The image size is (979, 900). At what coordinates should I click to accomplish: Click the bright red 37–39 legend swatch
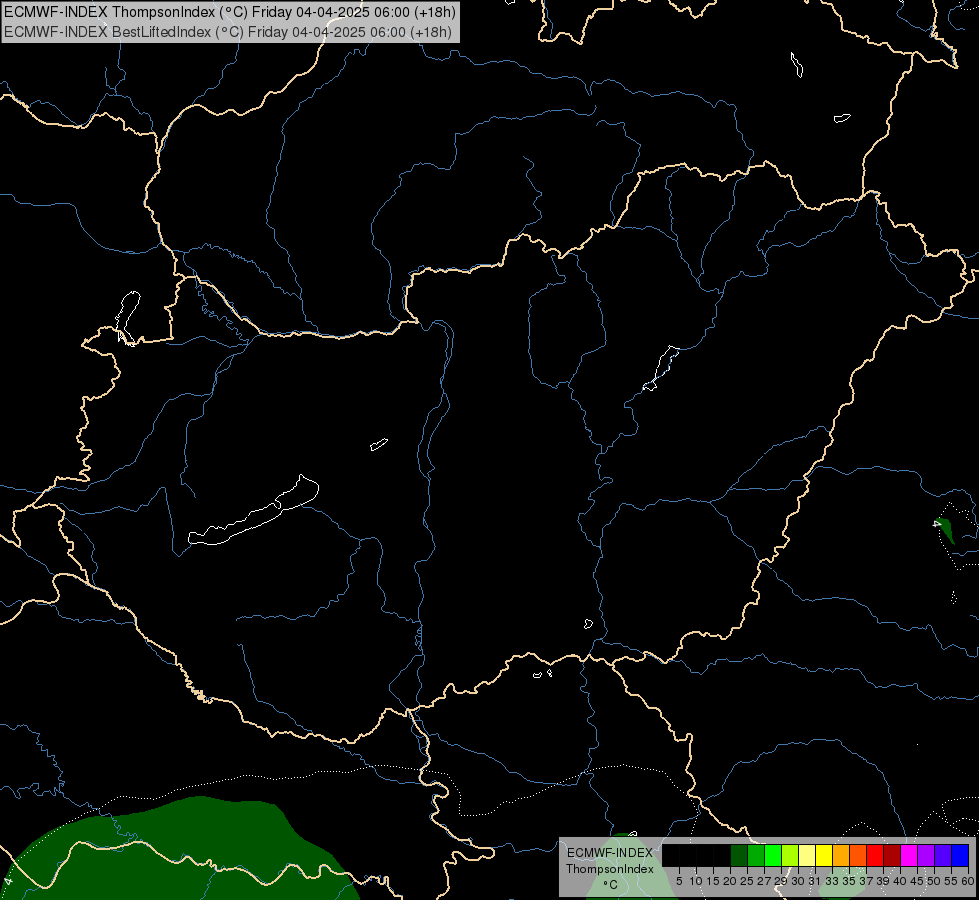[875, 855]
